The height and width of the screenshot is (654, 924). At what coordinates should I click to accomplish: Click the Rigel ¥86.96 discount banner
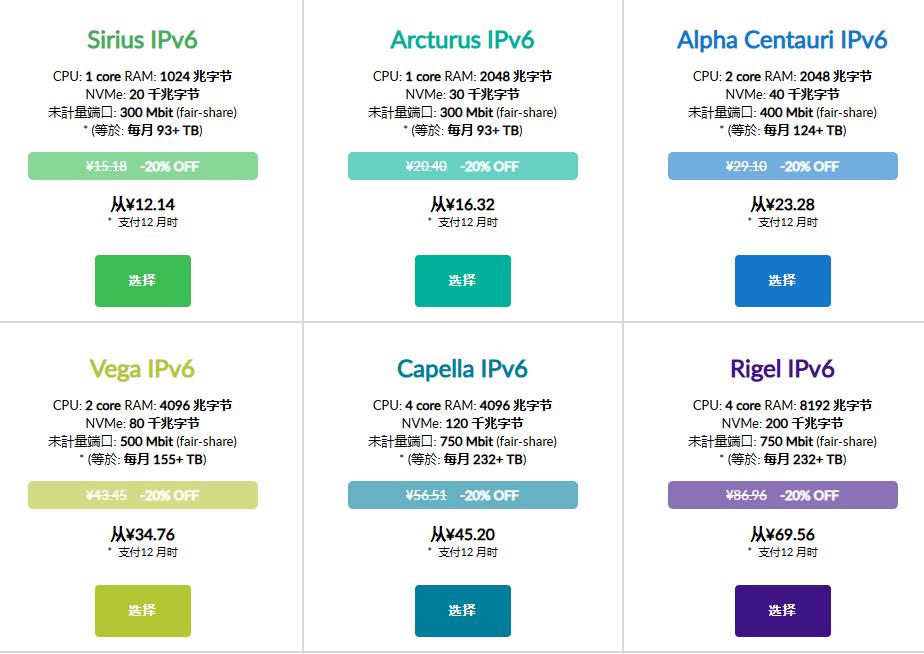[x=782, y=495]
